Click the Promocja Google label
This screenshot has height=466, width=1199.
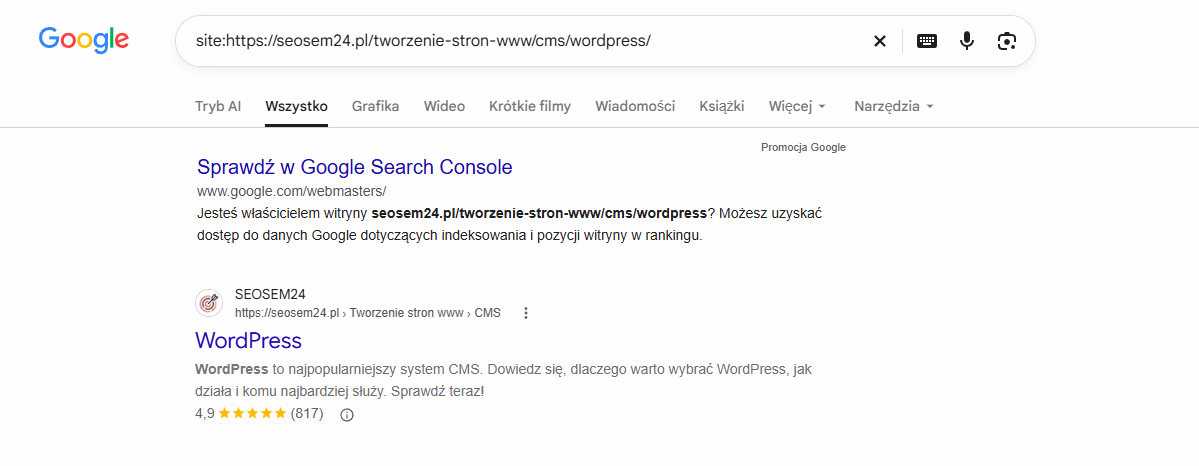pyautogui.click(x=804, y=148)
